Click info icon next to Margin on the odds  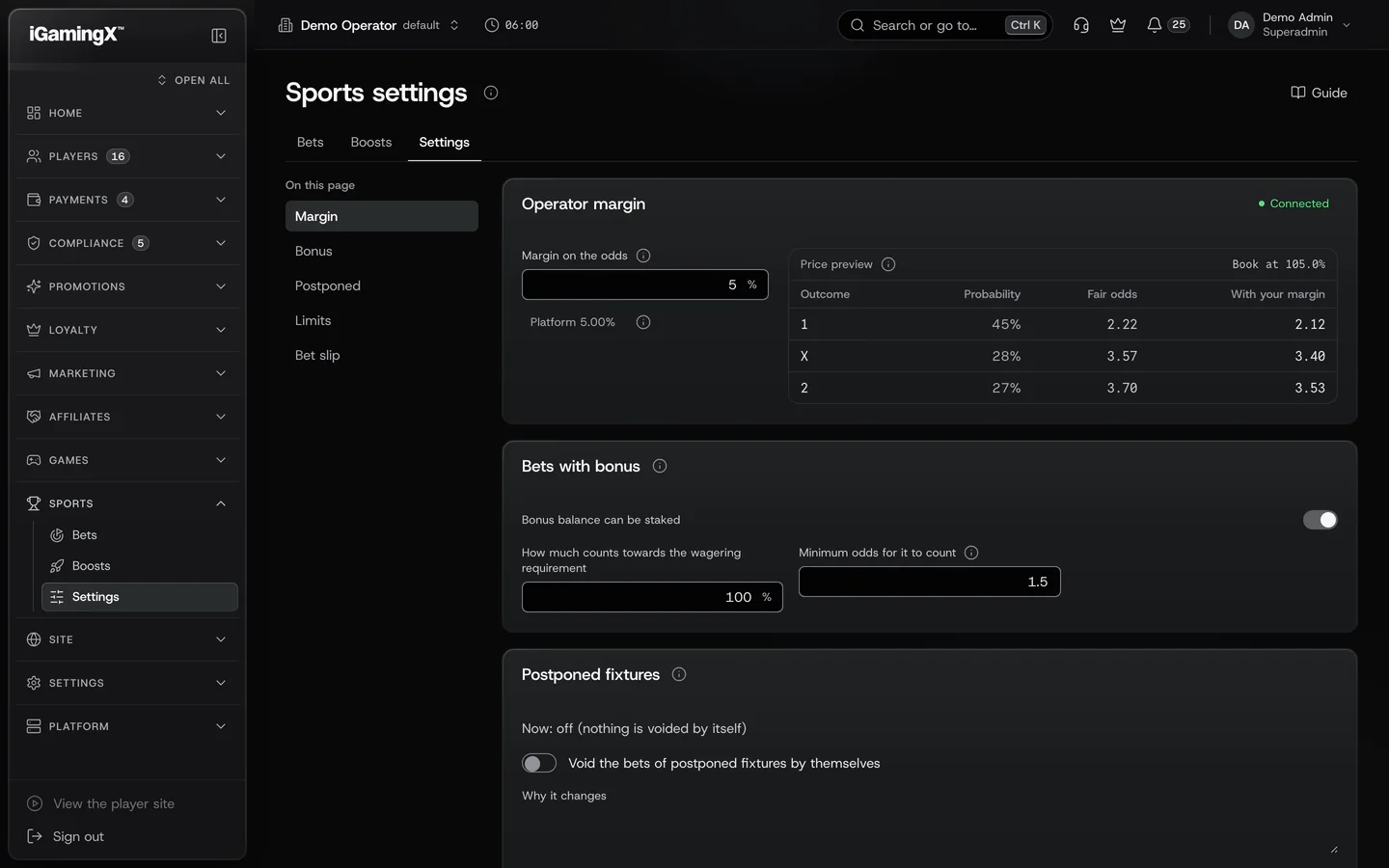click(x=643, y=256)
